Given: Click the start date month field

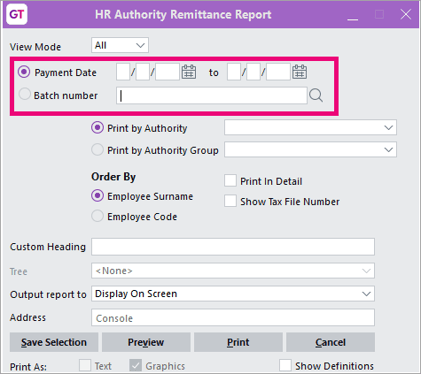Looking at the screenshot, I should click(143, 72).
